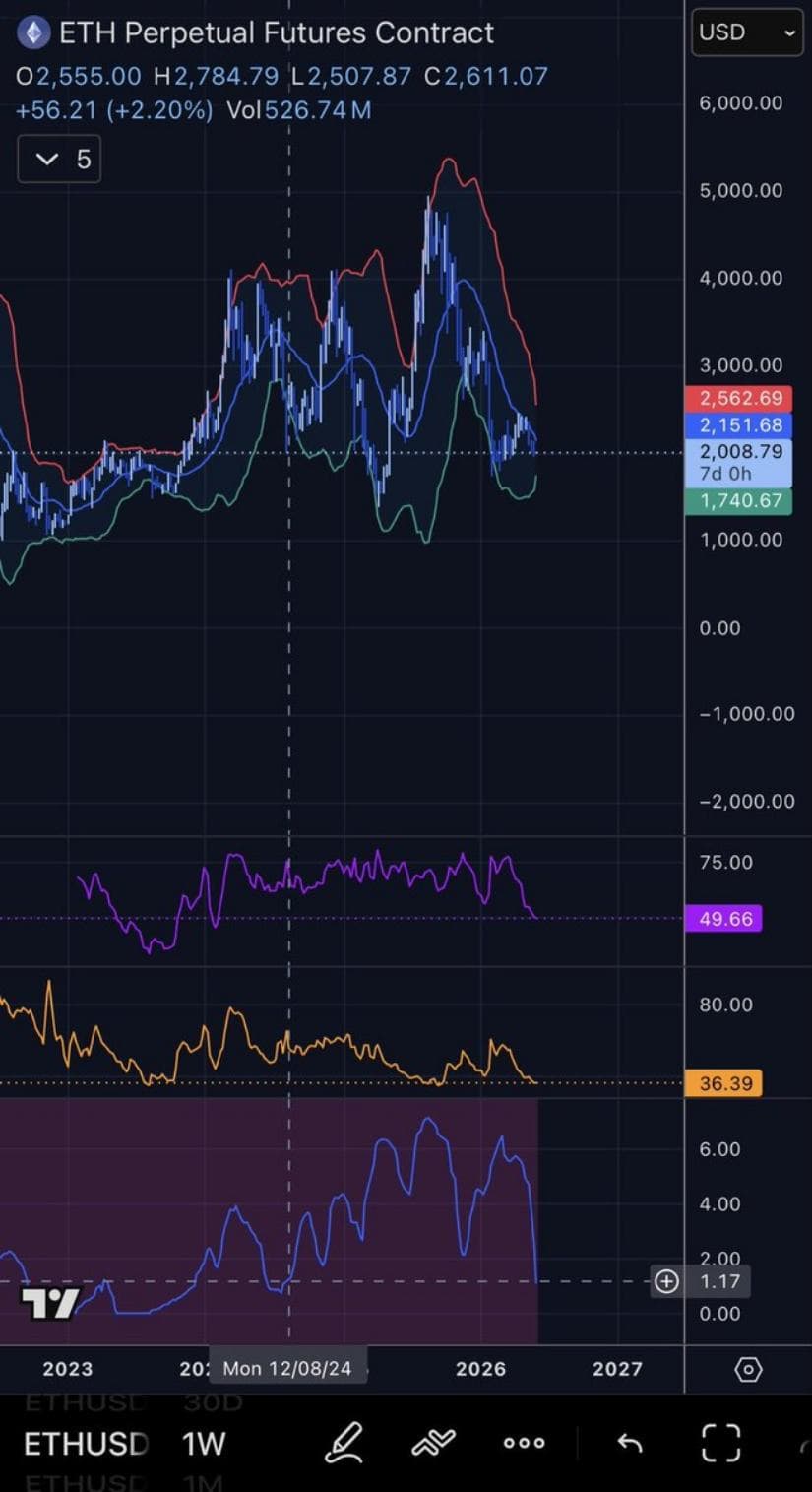The height and width of the screenshot is (1492, 812).
Task: Click the low value L2,507.87
Action: point(352,76)
